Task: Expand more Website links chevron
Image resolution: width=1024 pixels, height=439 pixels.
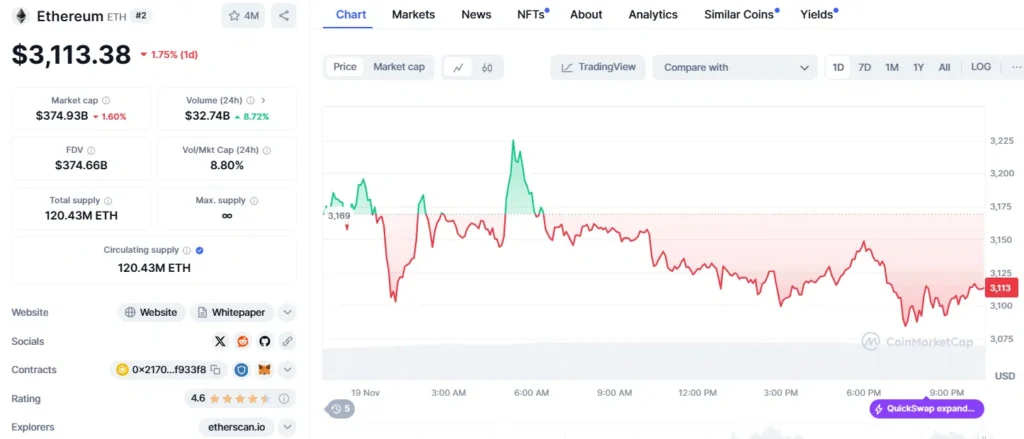Action: pos(287,312)
